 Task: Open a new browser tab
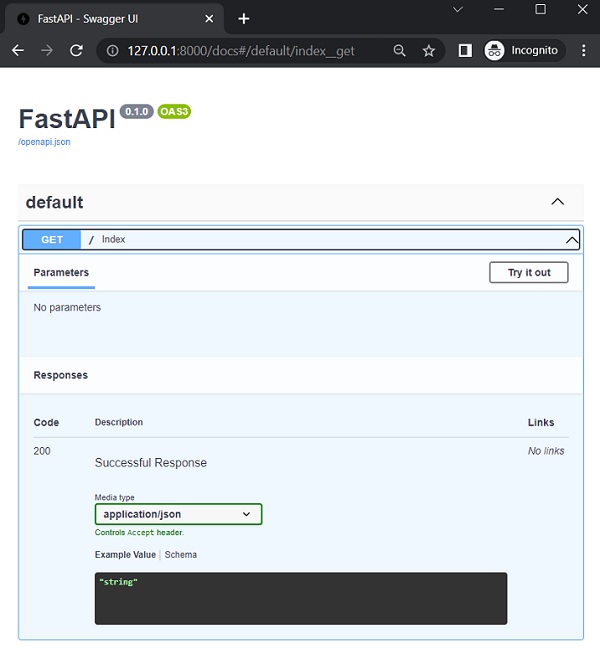pyautogui.click(x=244, y=19)
